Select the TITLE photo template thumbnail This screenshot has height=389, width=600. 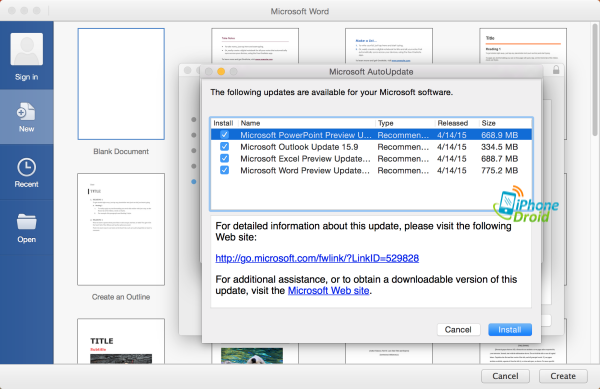(121, 341)
